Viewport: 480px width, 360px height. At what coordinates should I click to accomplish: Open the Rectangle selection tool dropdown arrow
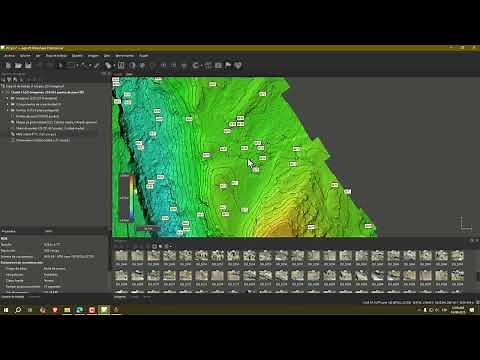[77, 66]
